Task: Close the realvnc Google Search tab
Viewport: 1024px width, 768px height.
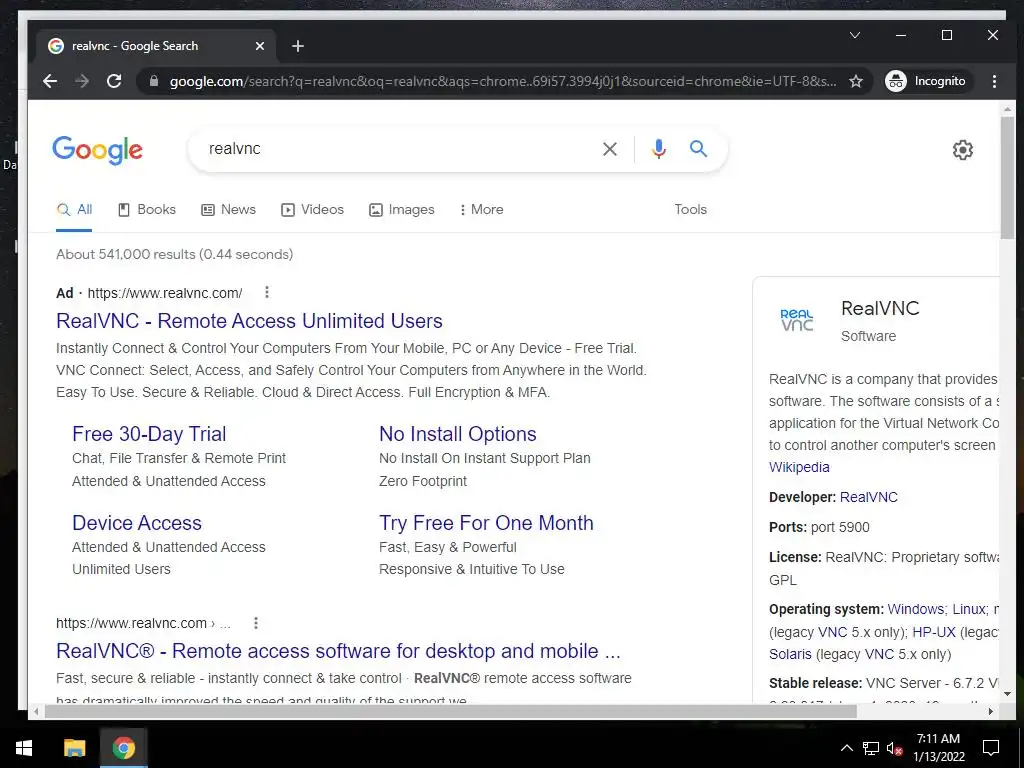Action: [259, 46]
